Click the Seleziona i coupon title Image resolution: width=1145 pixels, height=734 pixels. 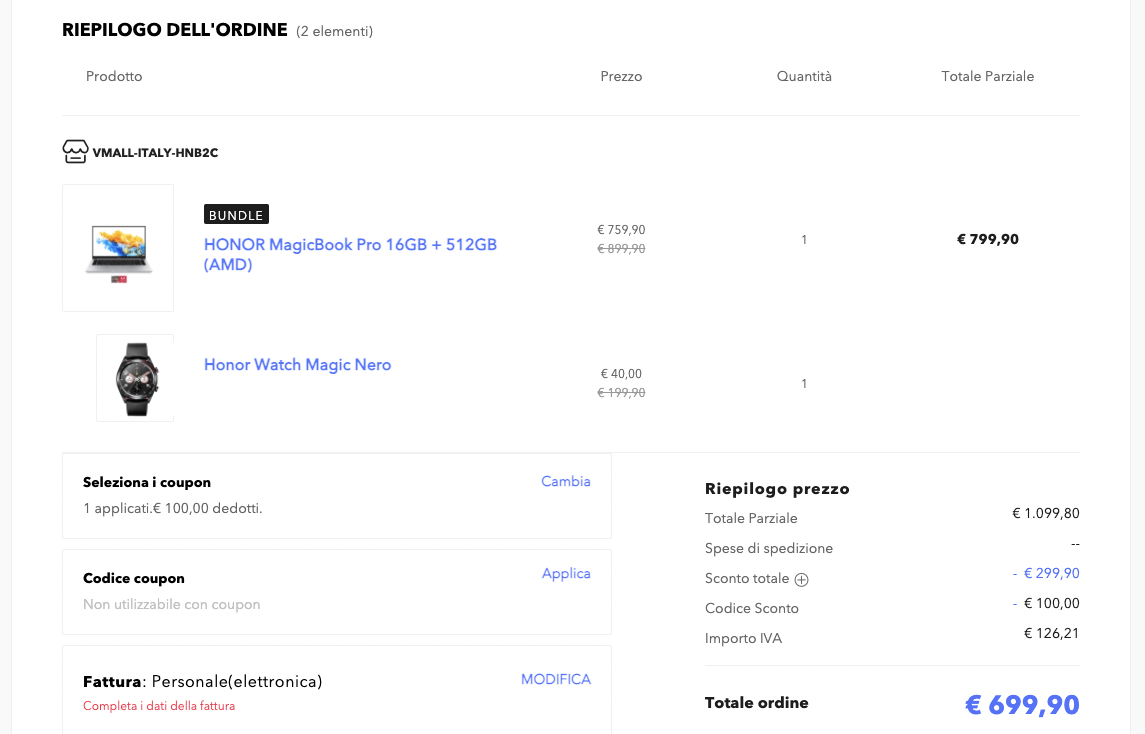coord(147,482)
